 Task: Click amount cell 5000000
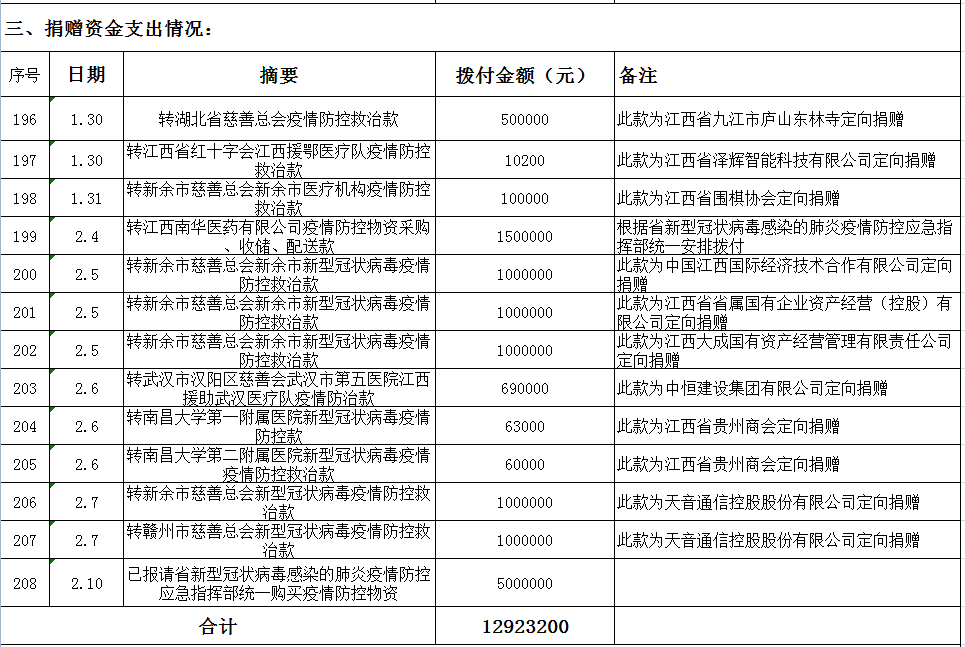[x=524, y=584]
